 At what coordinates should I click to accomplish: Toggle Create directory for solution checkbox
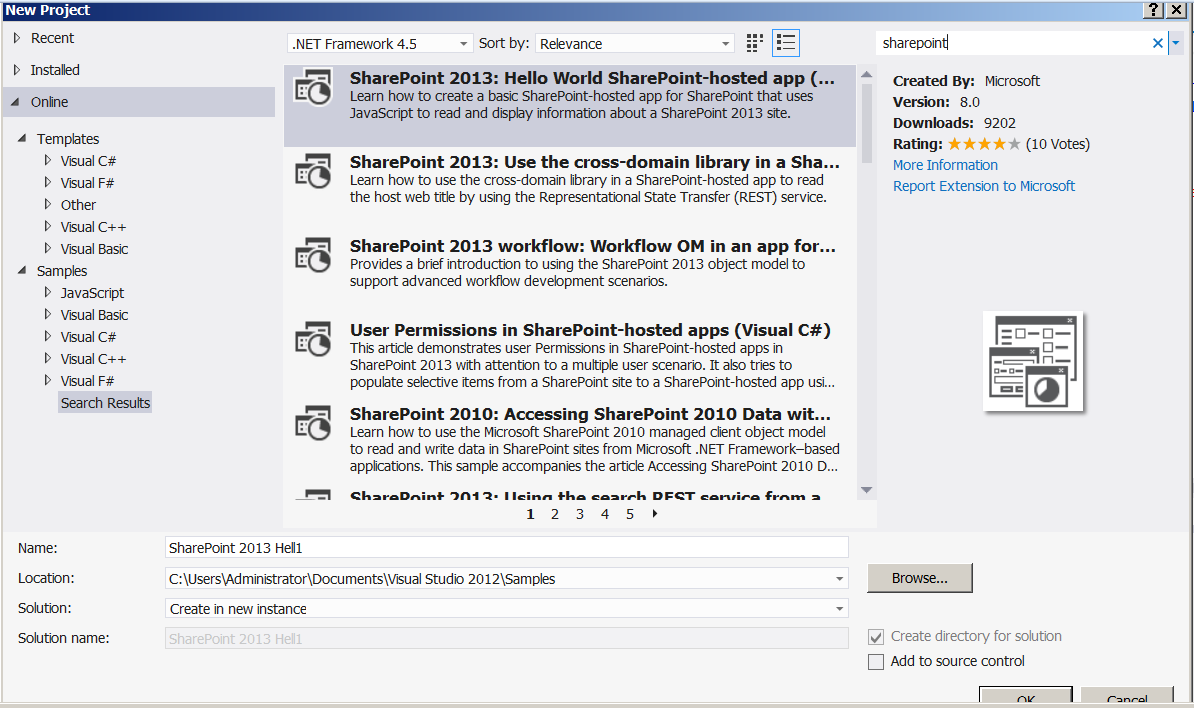click(876, 636)
